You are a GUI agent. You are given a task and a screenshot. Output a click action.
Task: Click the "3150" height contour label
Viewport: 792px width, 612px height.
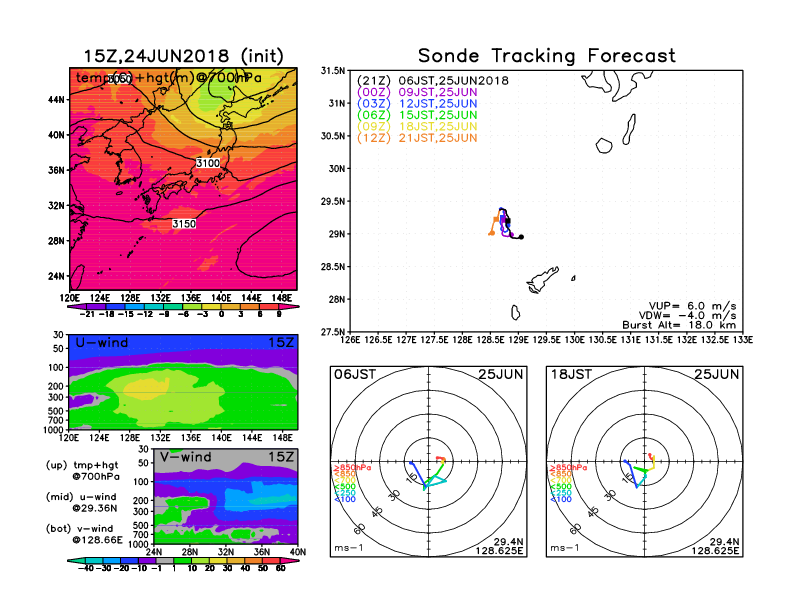tap(184, 224)
